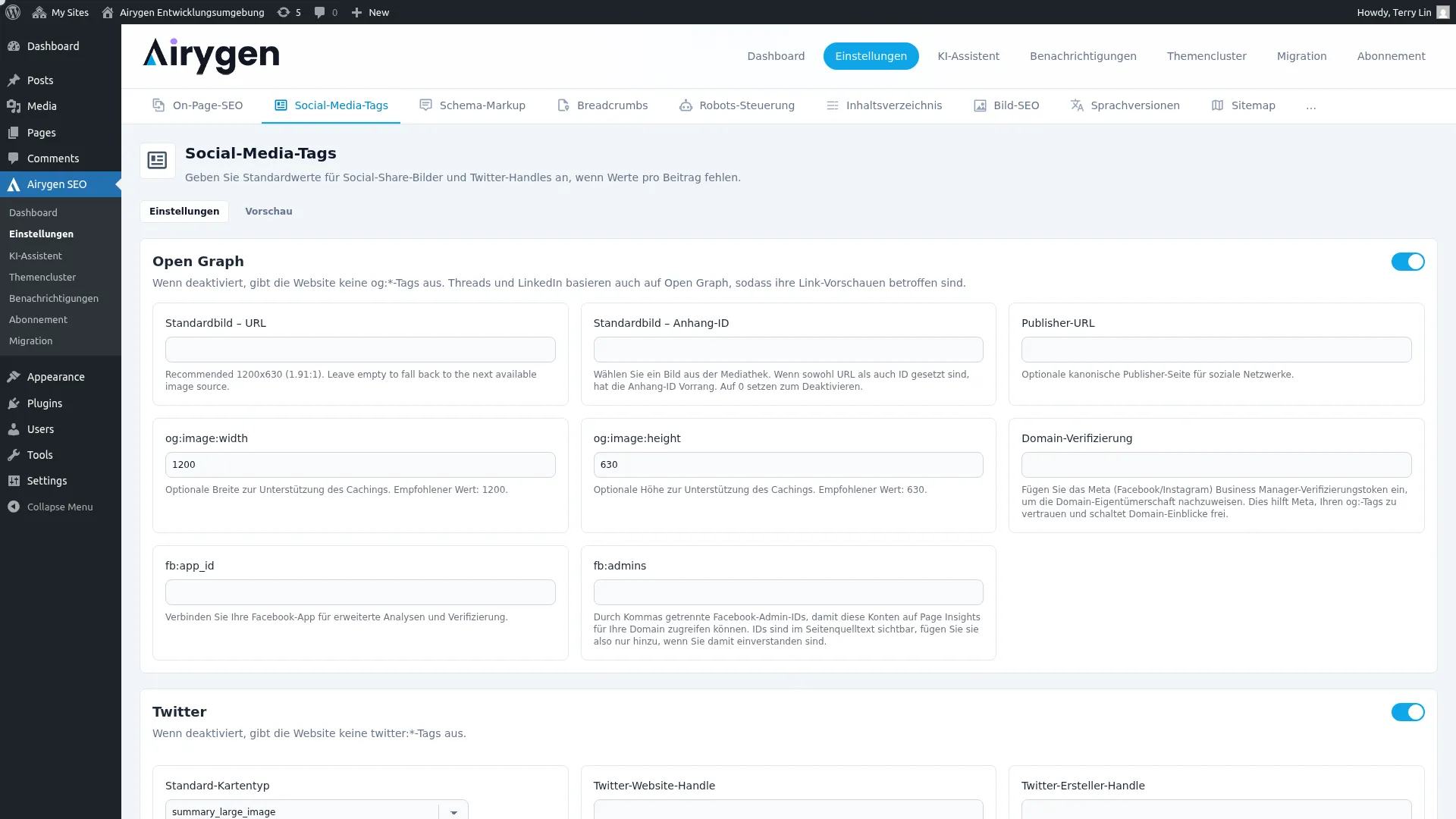Click the updates icon showing 5

pyautogui.click(x=284, y=12)
